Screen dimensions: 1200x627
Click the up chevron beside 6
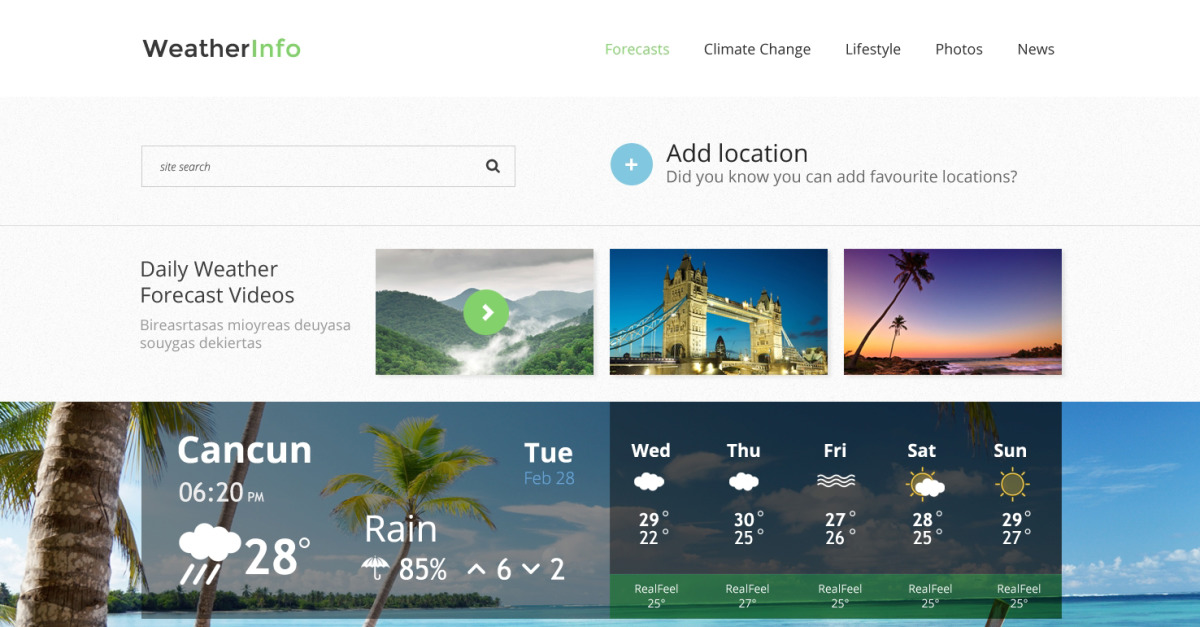tap(476, 570)
